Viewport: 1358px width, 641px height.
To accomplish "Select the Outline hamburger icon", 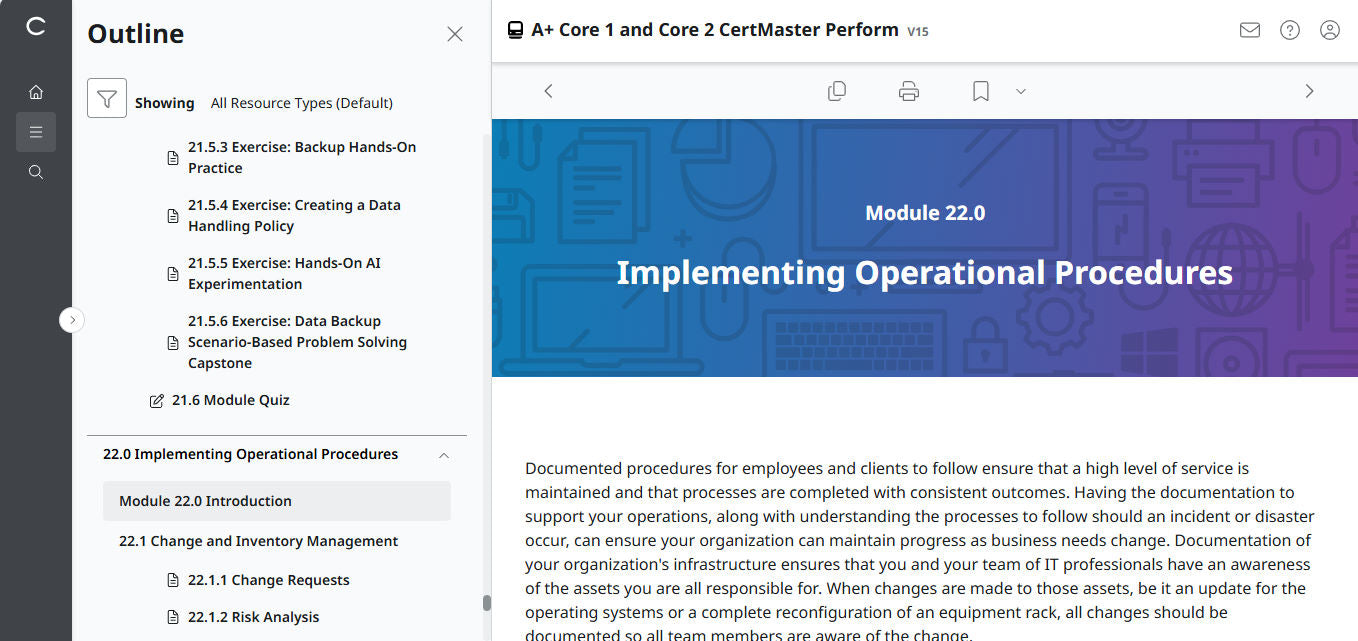I will coord(36,131).
